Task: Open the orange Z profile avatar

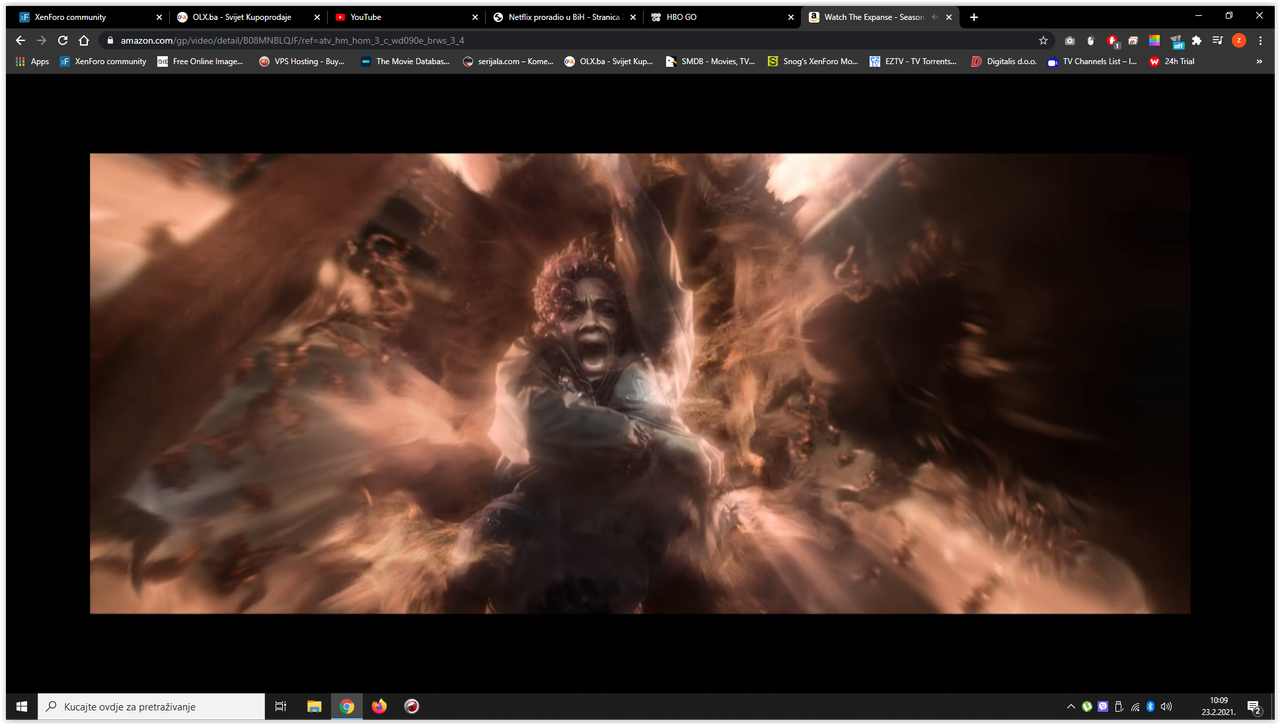Action: point(1239,41)
